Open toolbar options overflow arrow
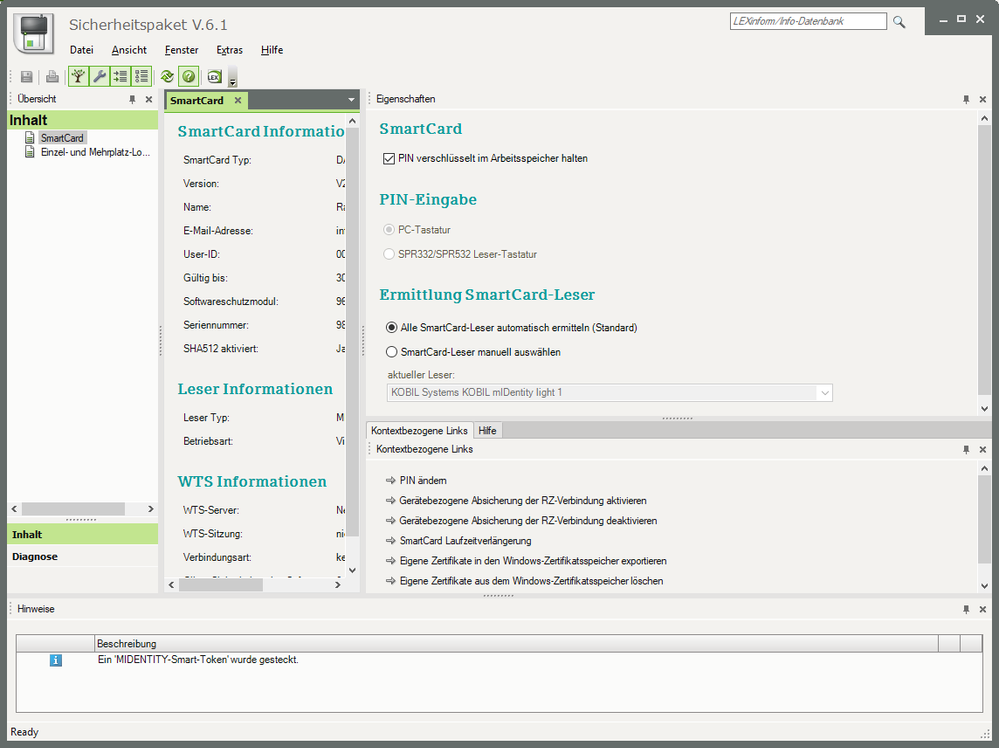 (233, 77)
